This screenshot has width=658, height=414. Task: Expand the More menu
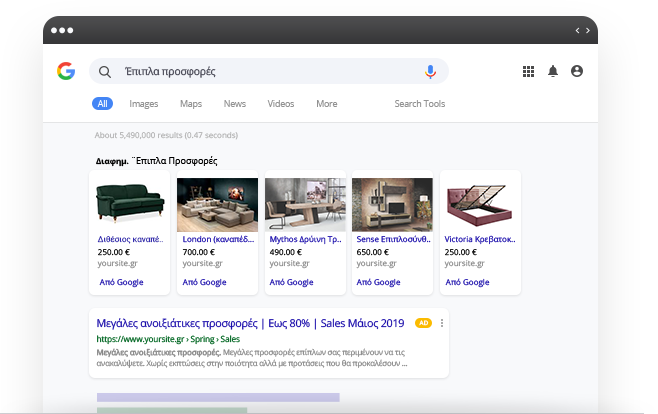click(327, 104)
